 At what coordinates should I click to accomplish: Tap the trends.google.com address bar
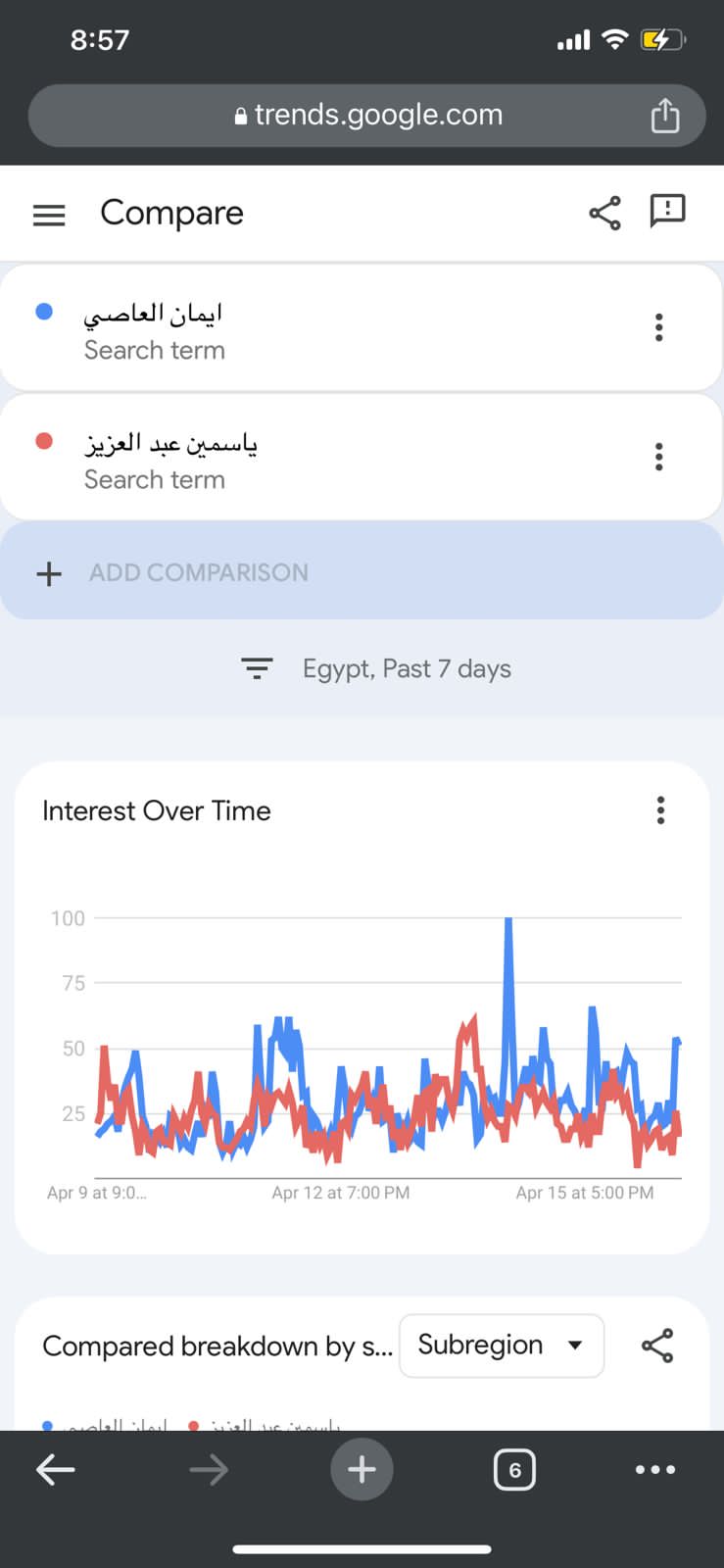pos(367,116)
